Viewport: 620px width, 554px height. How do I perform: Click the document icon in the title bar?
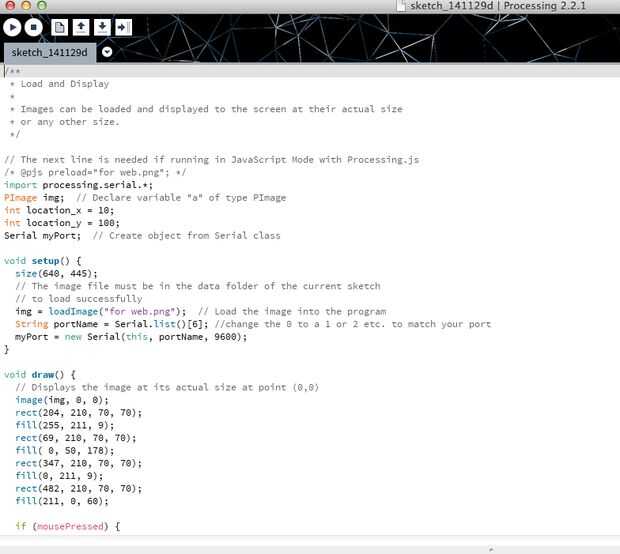click(x=402, y=6)
